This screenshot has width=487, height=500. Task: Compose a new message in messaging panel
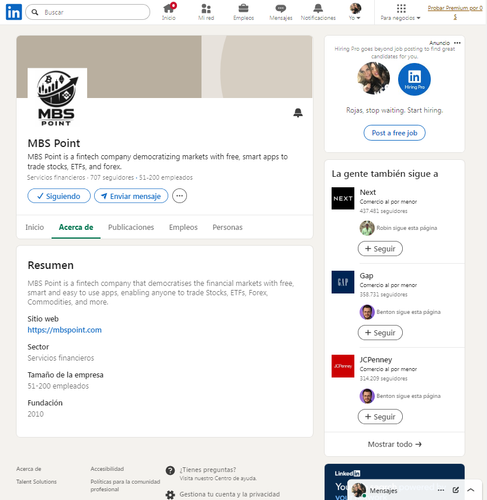[x=456, y=490]
